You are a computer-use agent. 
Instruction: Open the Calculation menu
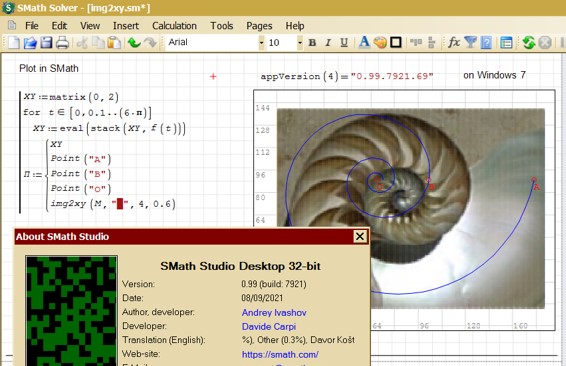(174, 26)
